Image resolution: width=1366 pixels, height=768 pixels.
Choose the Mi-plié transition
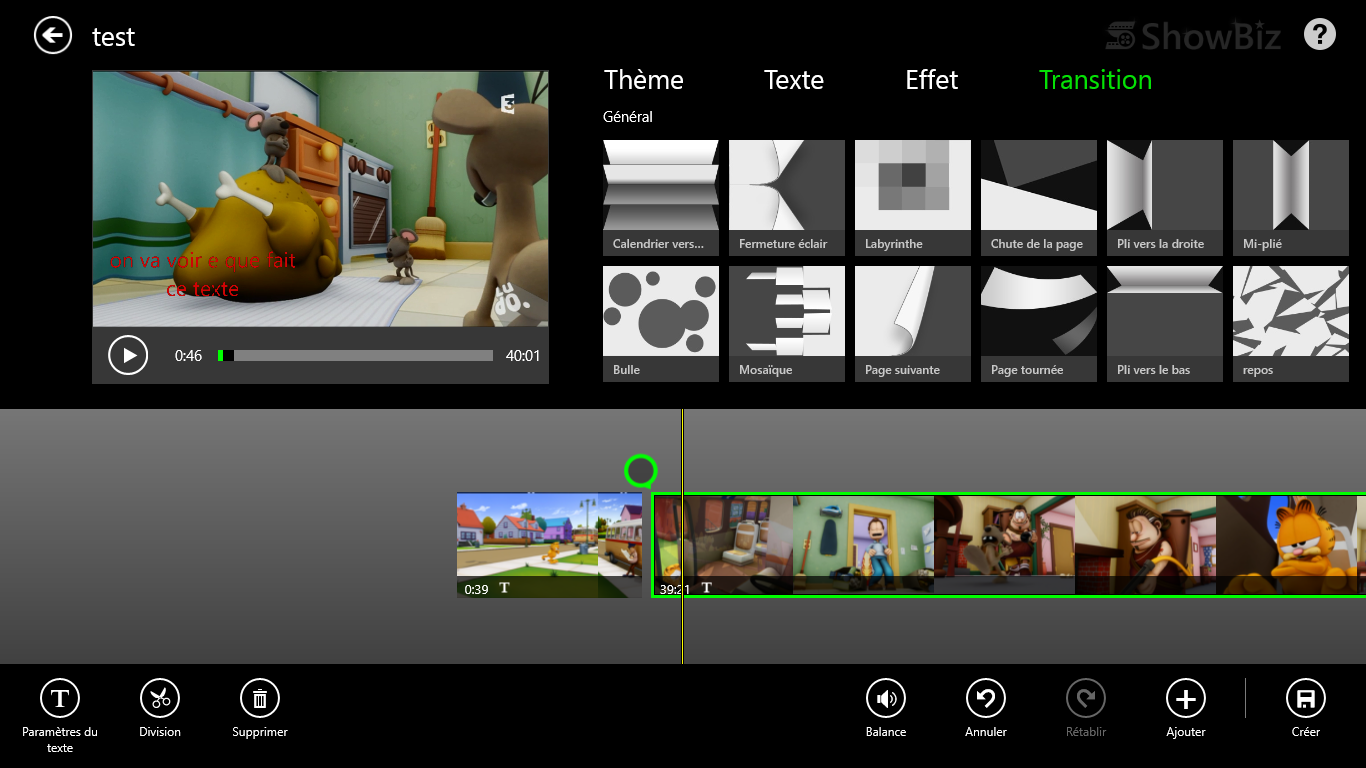(1291, 198)
